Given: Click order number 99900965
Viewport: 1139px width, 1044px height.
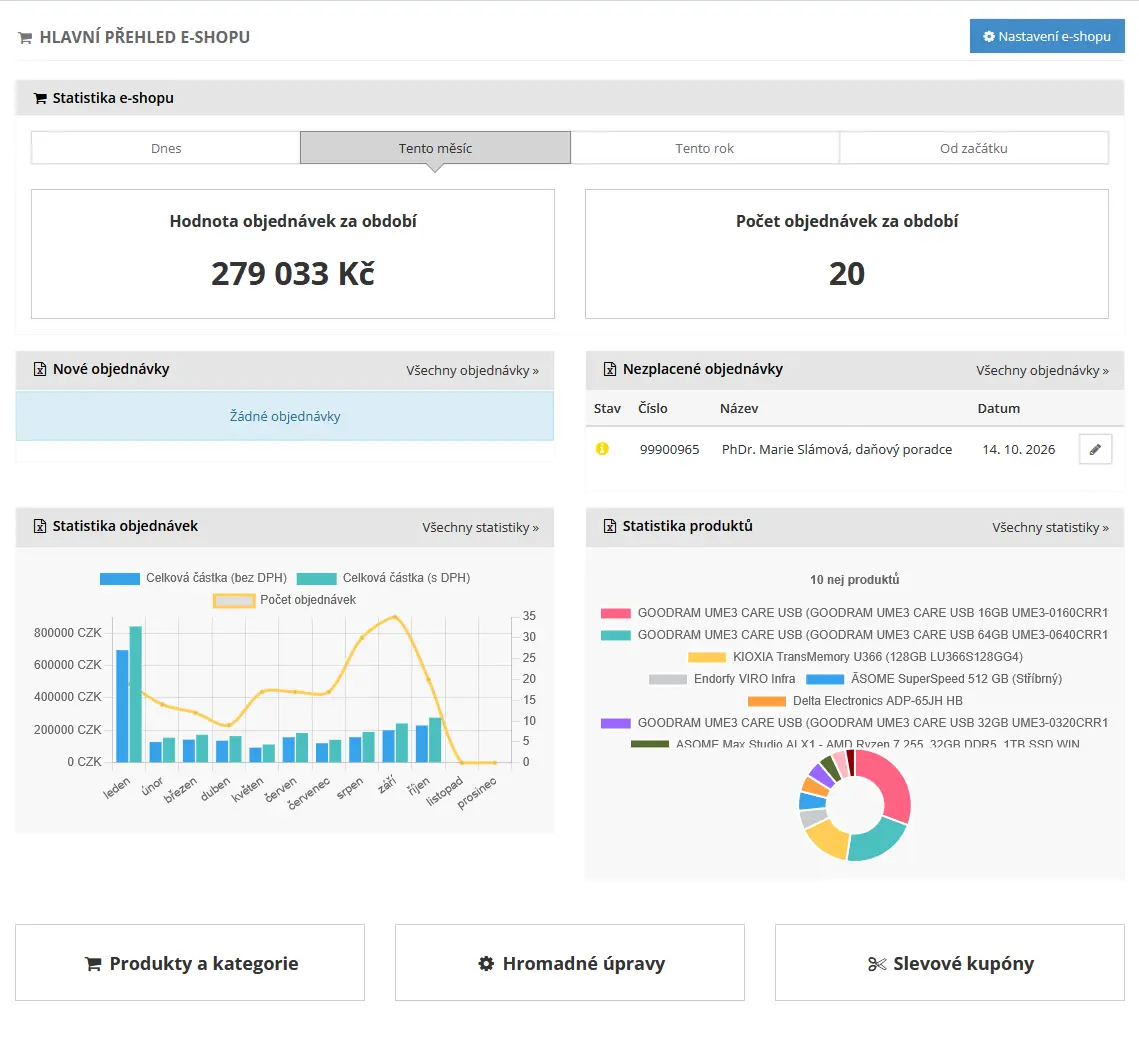Looking at the screenshot, I should click(670, 450).
